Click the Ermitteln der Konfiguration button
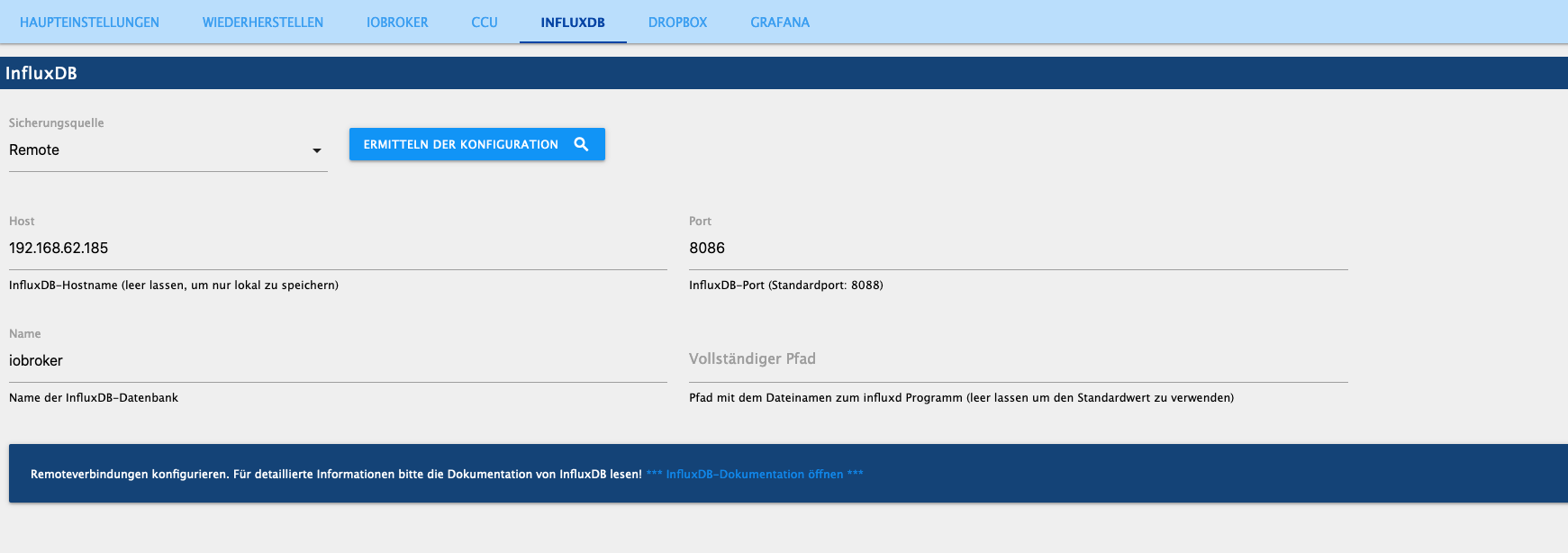Viewport: 1568px width, 553px height. point(476,144)
